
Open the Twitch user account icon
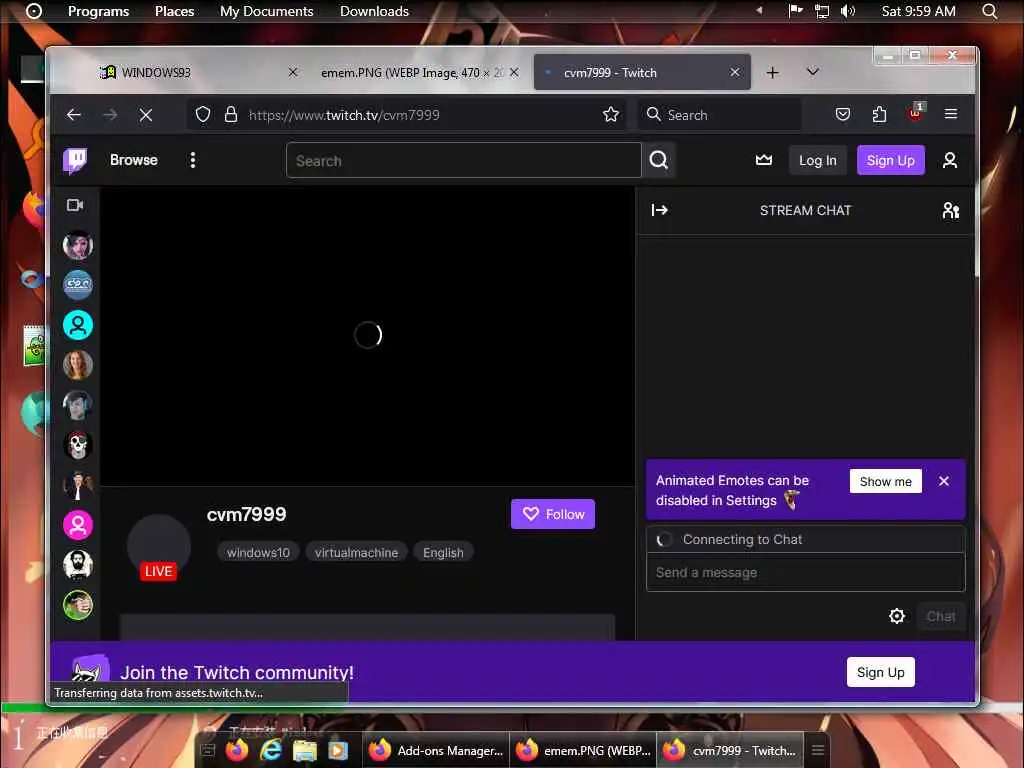pyautogui.click(x=950, y=160)
